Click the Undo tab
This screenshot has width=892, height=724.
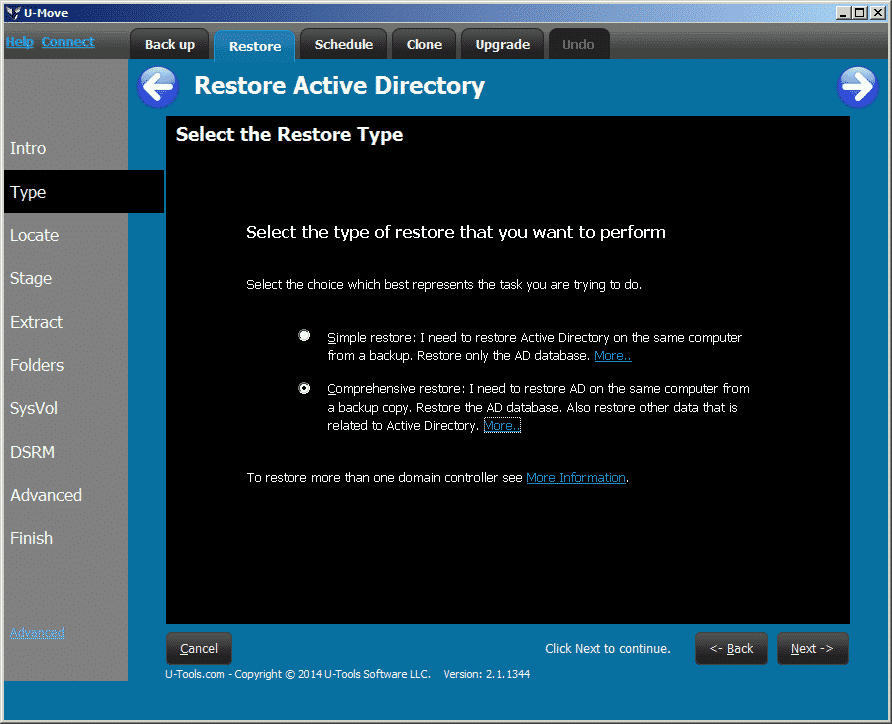pyautogui.click(x=578, y=44)
